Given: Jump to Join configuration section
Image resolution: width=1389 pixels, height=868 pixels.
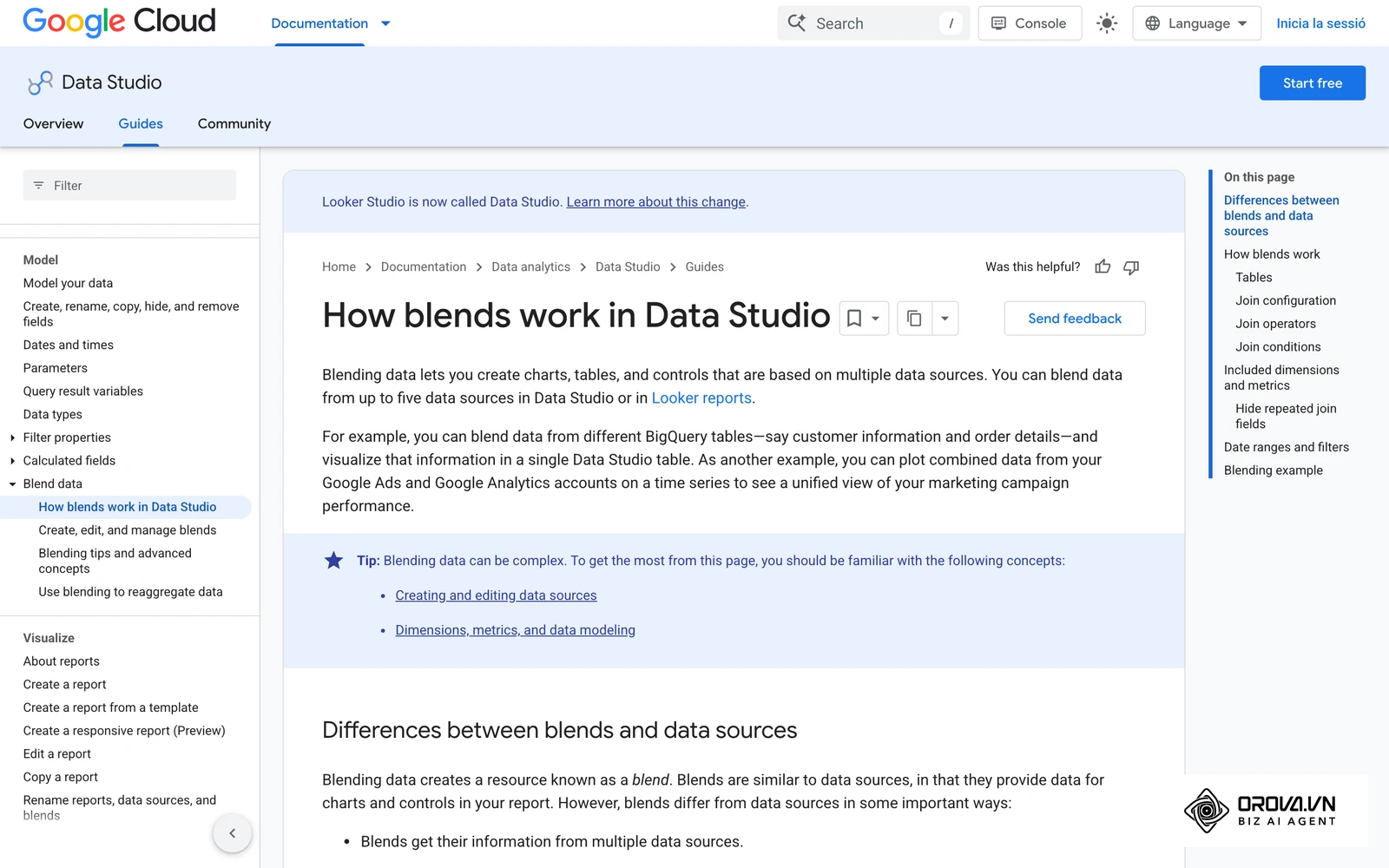Looking at the screenshot, I should [1286, 300].
